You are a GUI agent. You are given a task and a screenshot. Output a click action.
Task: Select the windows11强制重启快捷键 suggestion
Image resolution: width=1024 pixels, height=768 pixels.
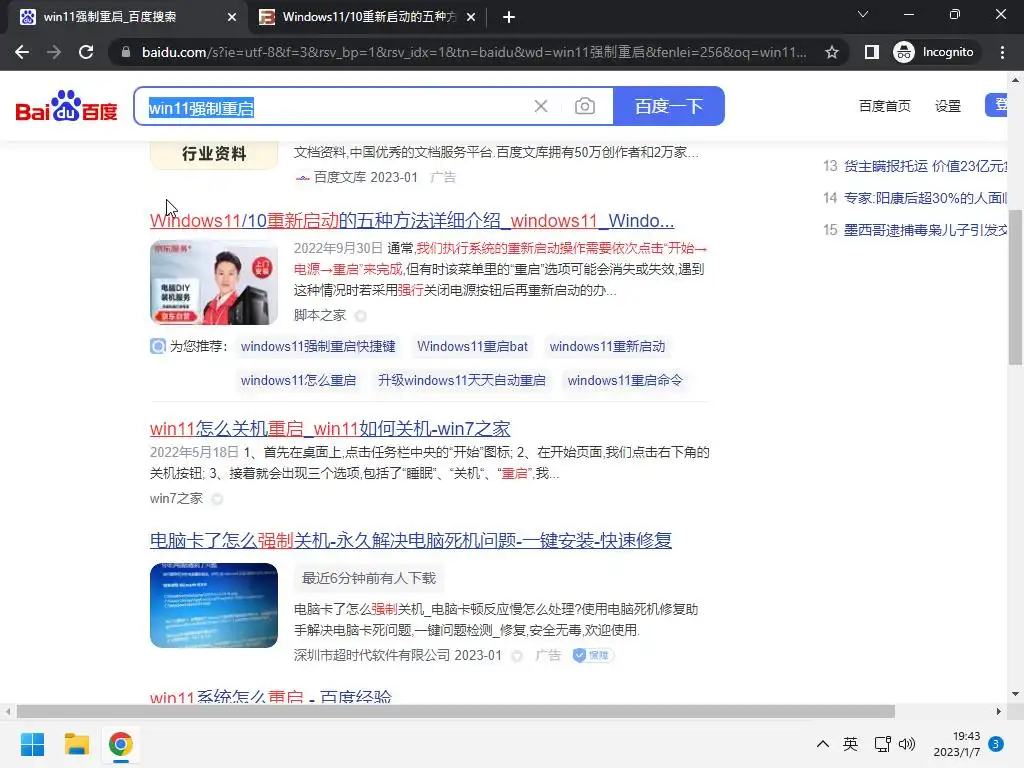point(318,346)
